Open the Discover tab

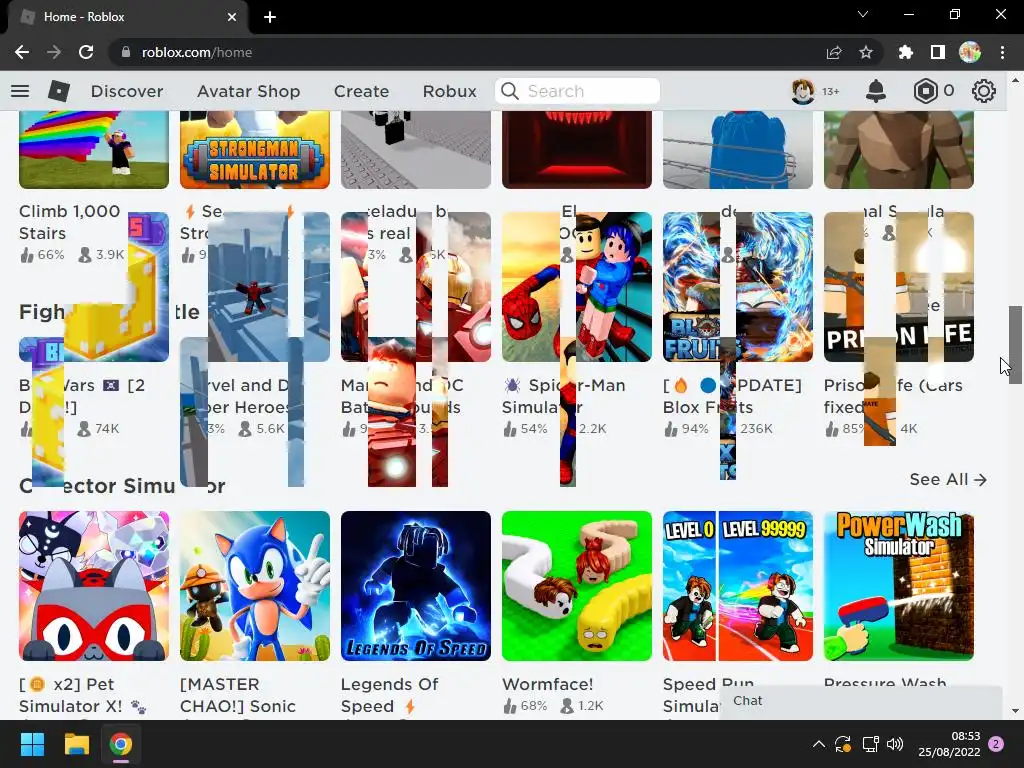tap(127, 91)
